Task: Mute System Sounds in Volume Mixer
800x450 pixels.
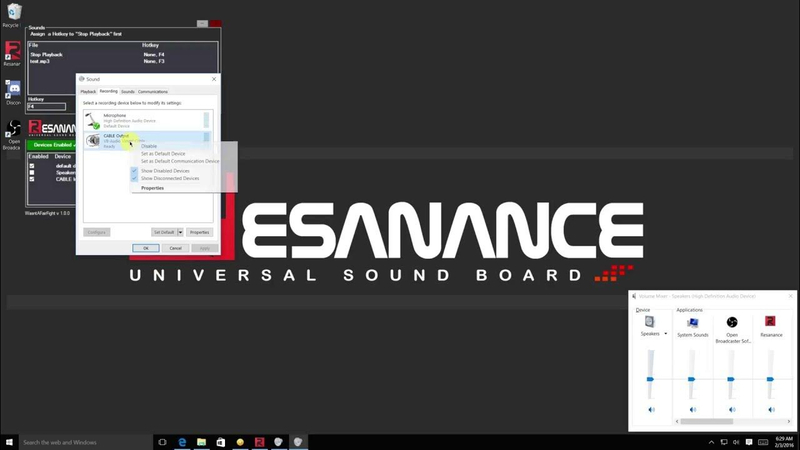Action: click(692, 410)
